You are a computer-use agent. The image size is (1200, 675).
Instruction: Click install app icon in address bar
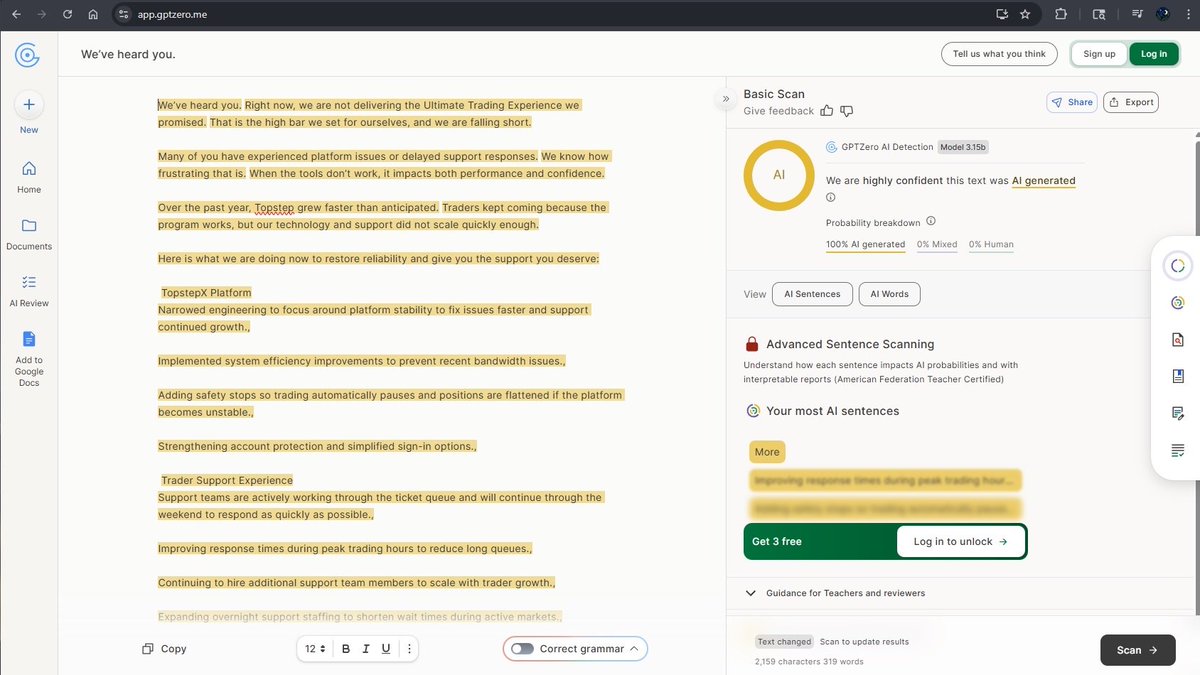click(x=1002, y=15)
